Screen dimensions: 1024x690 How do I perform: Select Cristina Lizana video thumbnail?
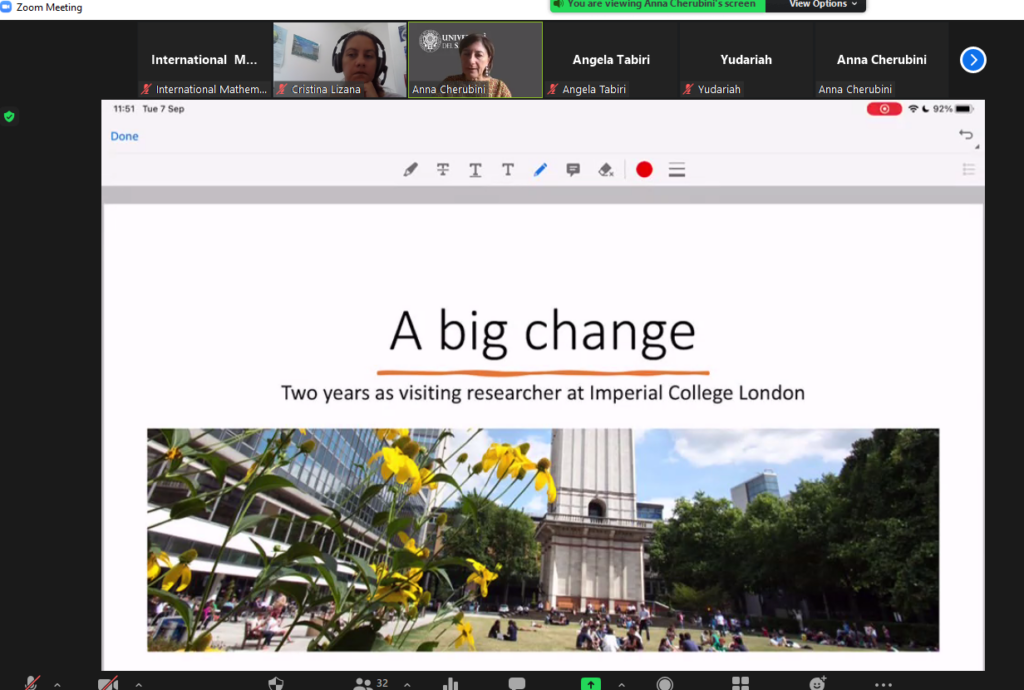tap(340, 60)
